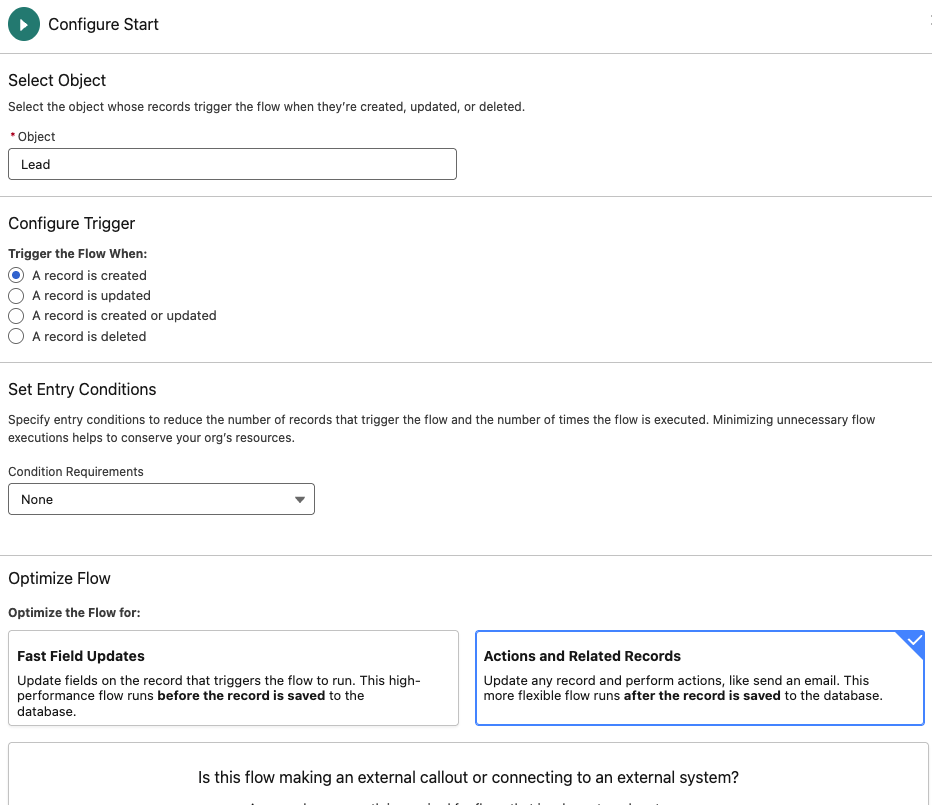Click the Condition Requirements field label
Viewport: 932px width, 805px height.
[x=76, y=471]
